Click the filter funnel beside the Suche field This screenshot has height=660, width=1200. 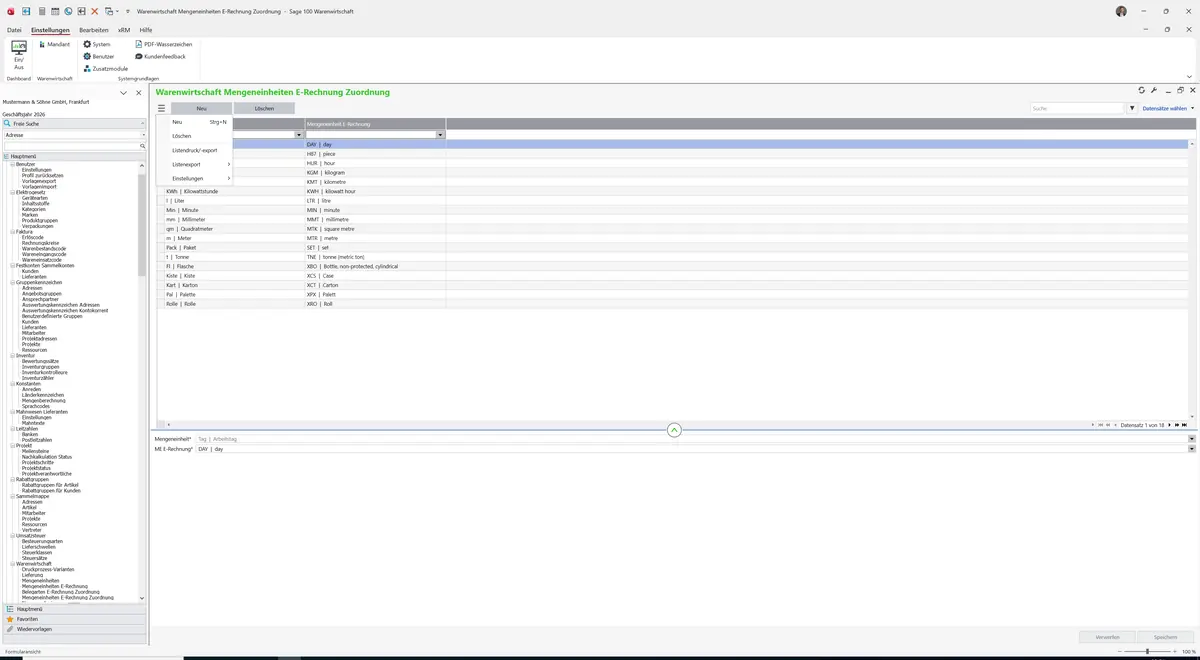coord(1133,108)
